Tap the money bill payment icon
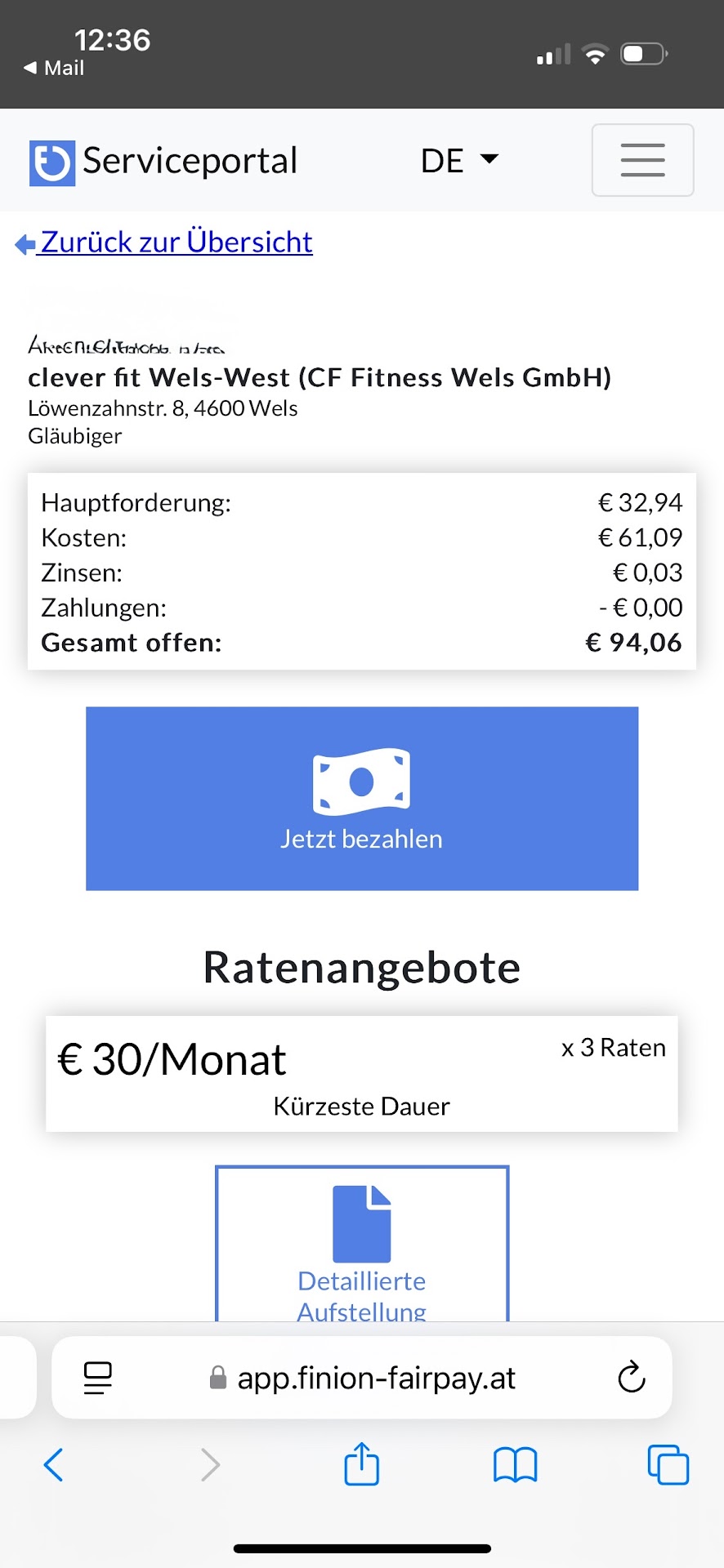This screenshot has height=1568, width=724. pos(361,782)
